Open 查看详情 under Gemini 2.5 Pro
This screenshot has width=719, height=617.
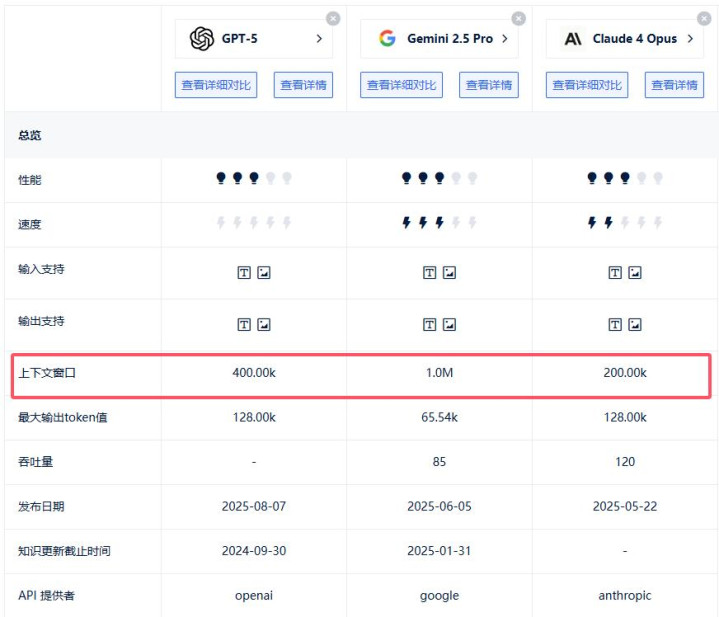[489, 85]
